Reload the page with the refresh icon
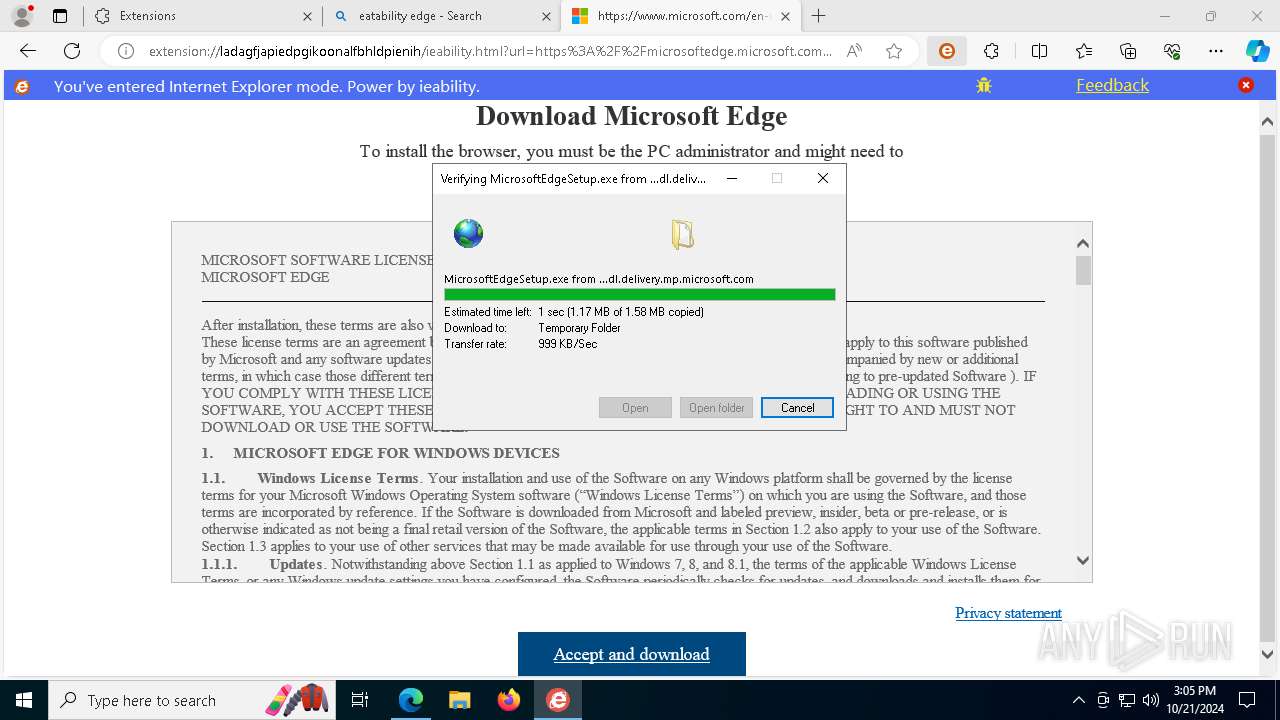The height and width of the screenshot is (720, 1280). (72, 51)
